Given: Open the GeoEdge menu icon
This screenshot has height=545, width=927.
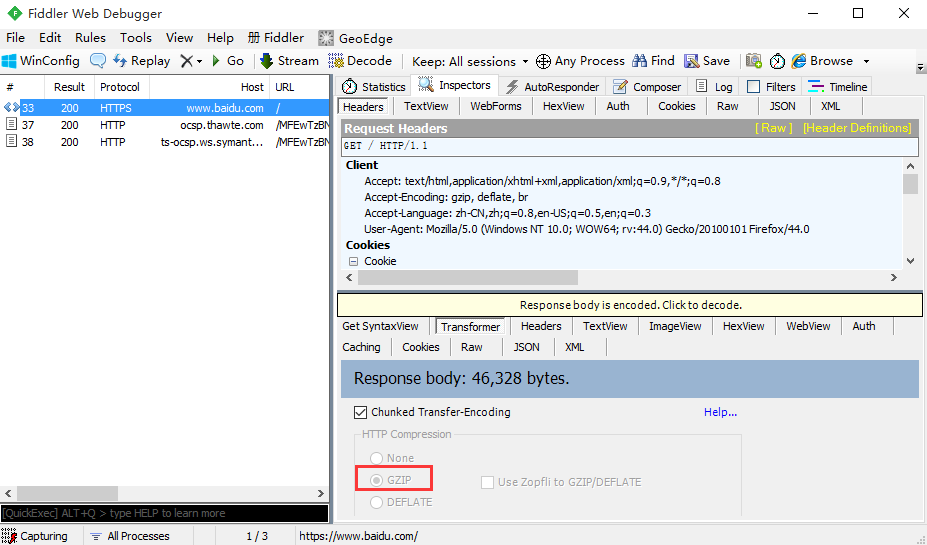Looking at the screenshot, I should click(x=326, y=38).
